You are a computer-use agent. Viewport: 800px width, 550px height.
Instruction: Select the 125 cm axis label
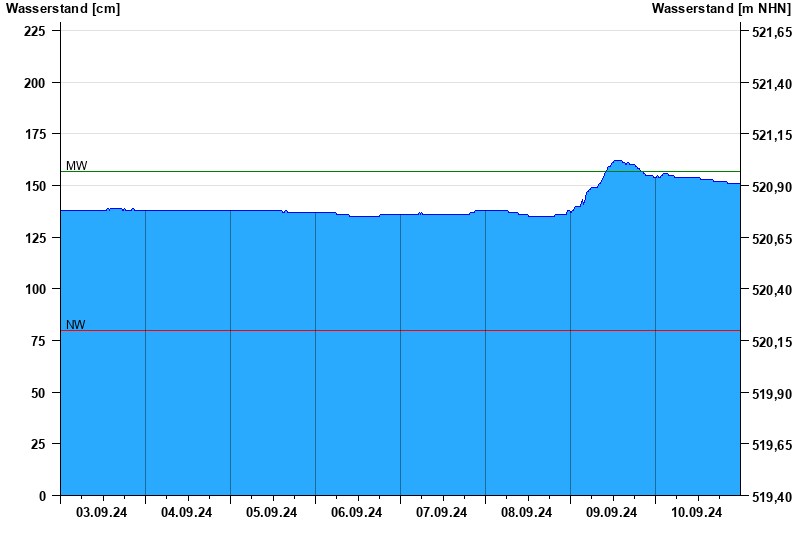click(35, 238)
